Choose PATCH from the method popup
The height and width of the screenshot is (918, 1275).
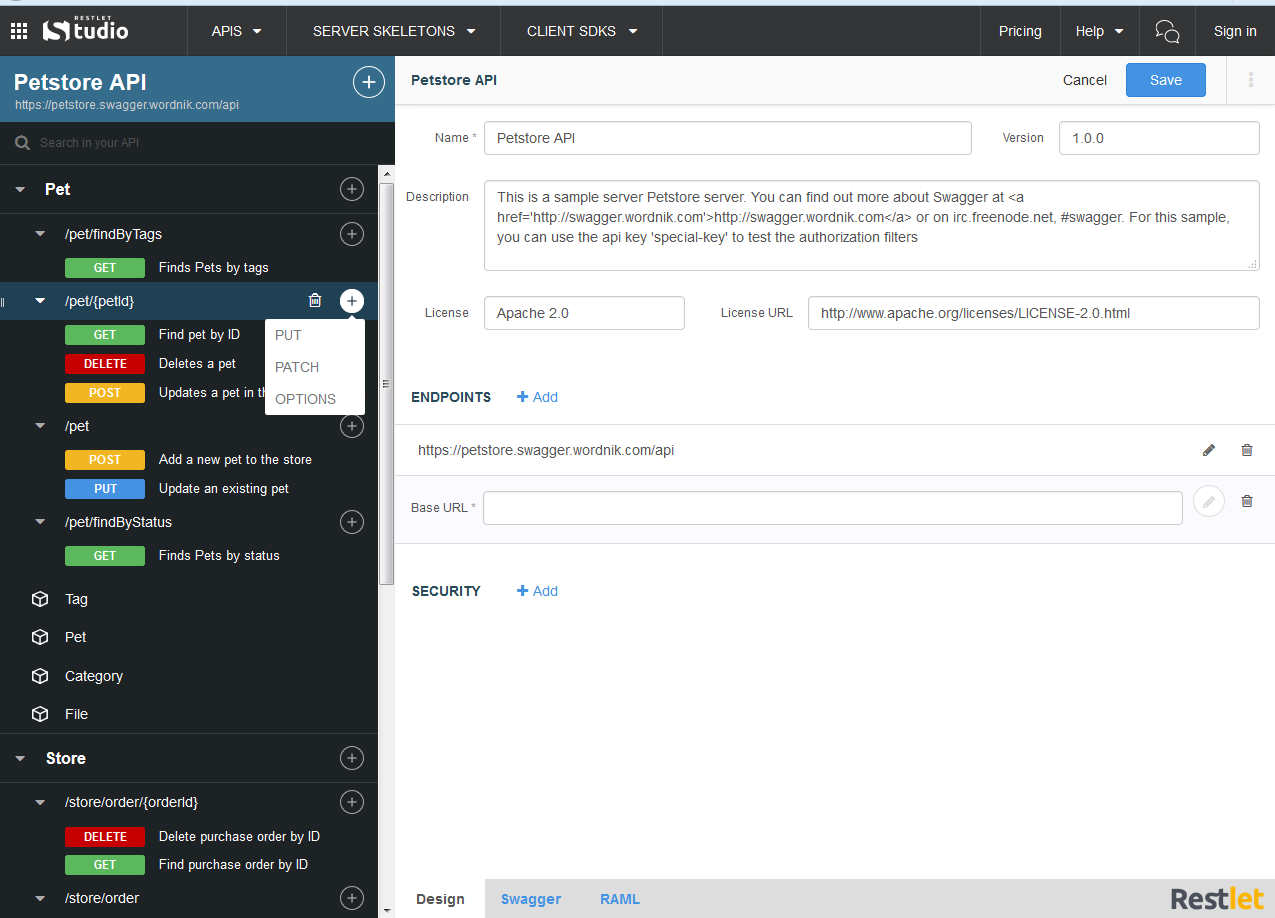[297, 367]
